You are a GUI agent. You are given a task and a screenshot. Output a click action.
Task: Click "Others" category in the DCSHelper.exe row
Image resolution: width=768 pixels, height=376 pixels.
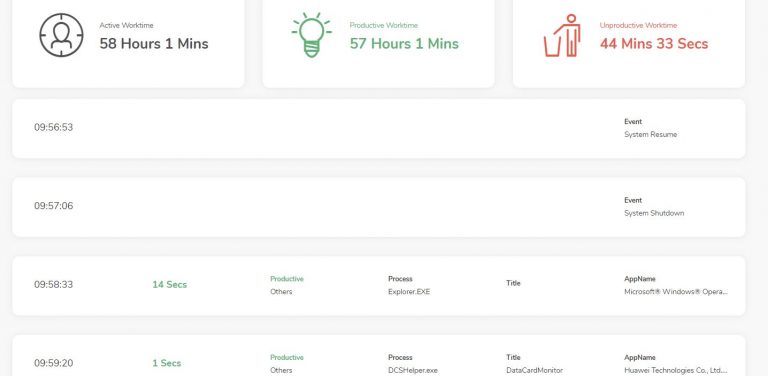coord(281,371)
